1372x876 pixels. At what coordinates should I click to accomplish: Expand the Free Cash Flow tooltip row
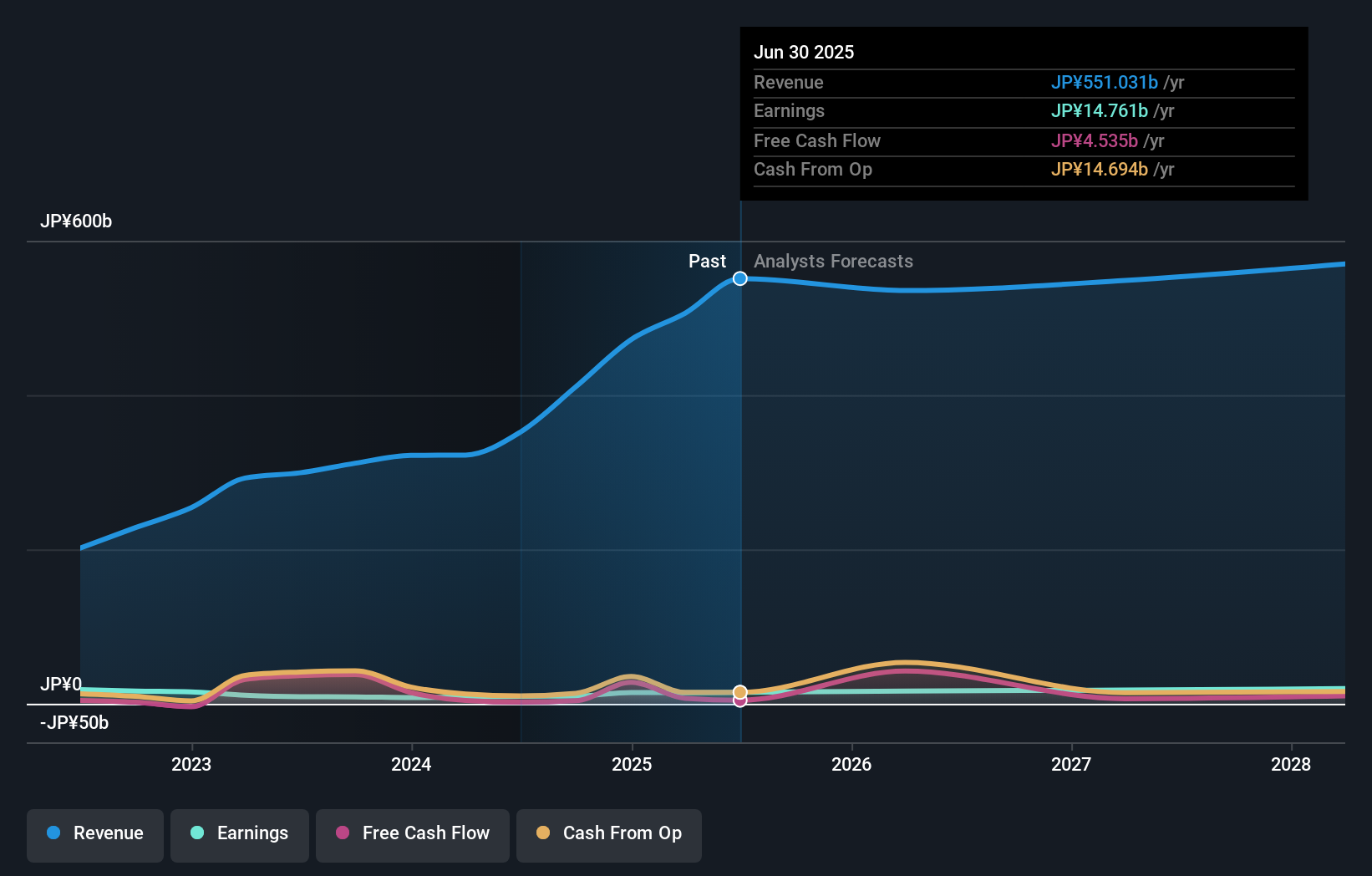[x=817, y=141]
